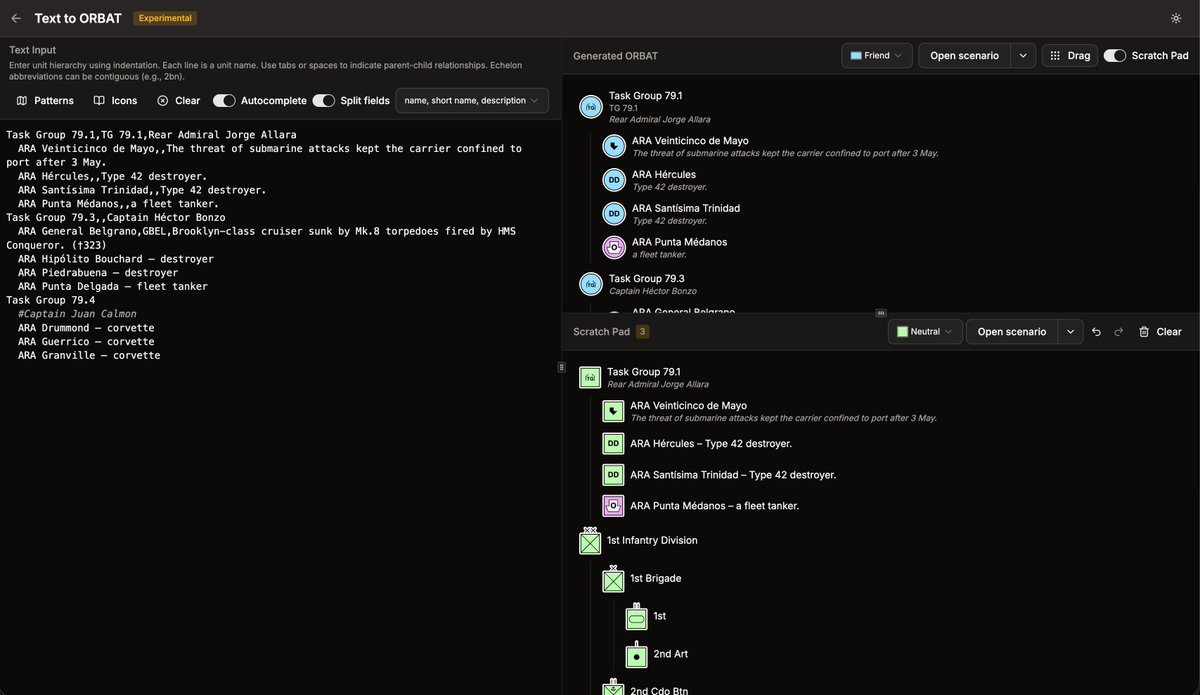Click the Task Group 79.3 symbol in Generated ORBAT
This screenshot has width=1200, height=695.
(x=591, y=284)
